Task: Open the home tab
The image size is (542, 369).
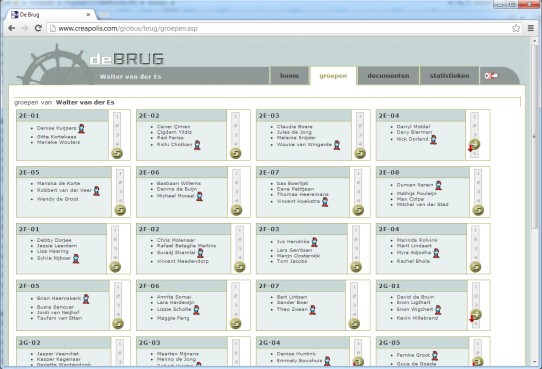Action: [x=289, y=76]
